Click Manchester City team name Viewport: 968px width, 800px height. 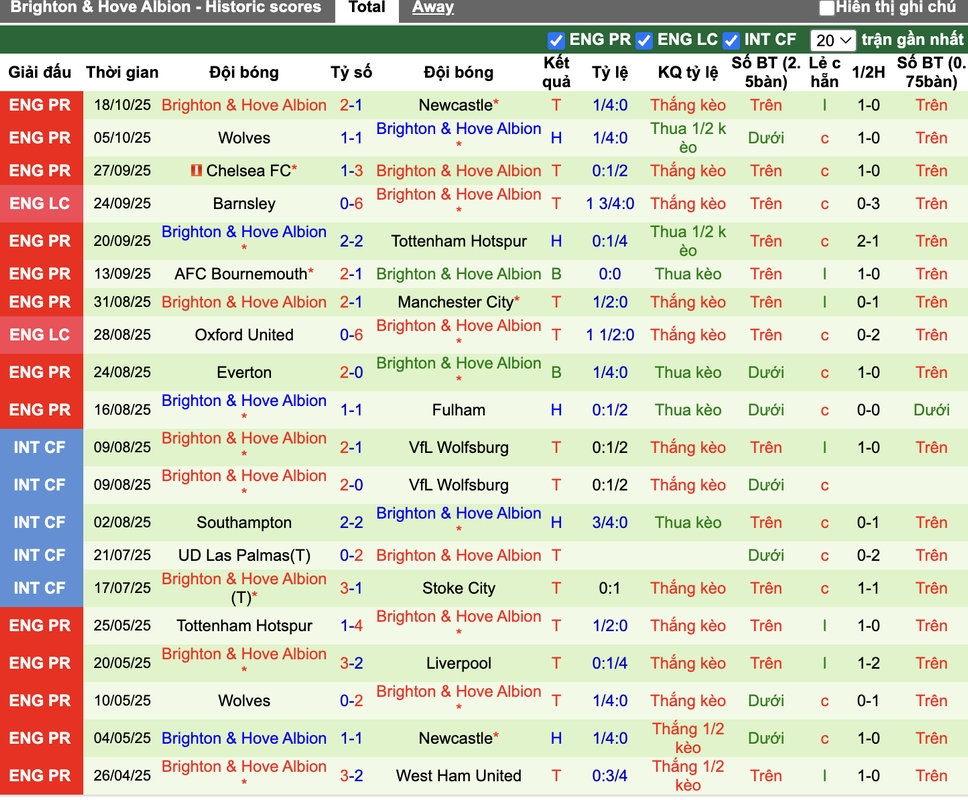[458, 302]
